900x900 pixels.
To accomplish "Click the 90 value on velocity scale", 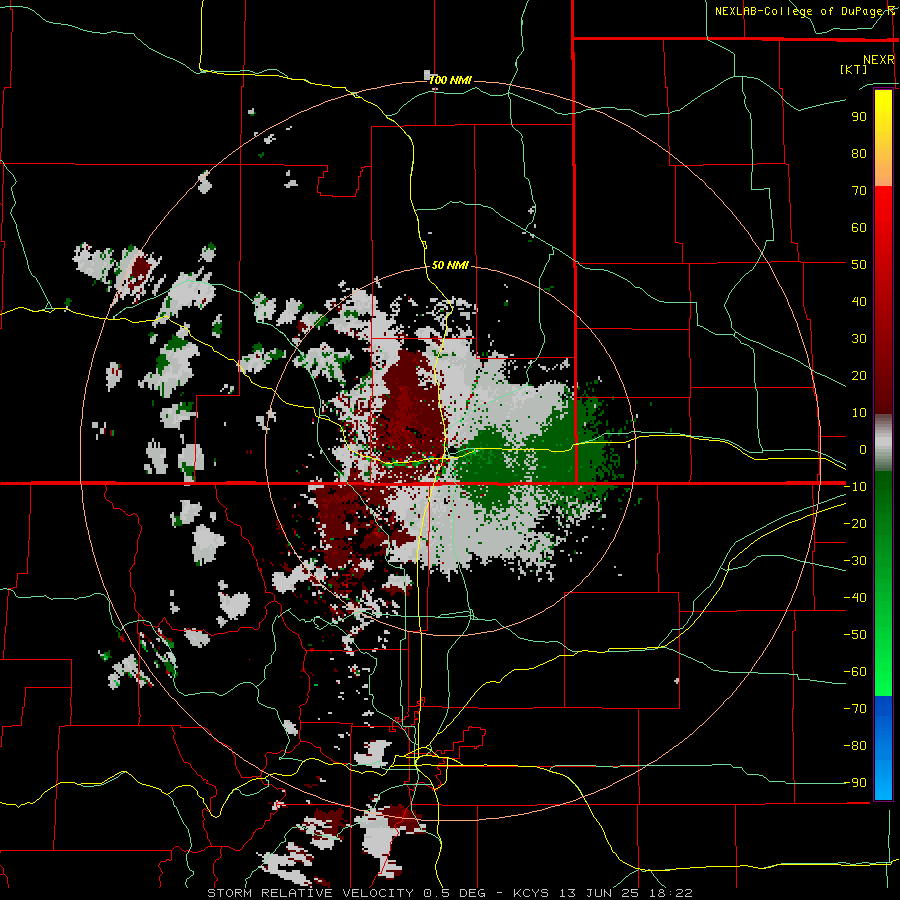I will point(859,117).
